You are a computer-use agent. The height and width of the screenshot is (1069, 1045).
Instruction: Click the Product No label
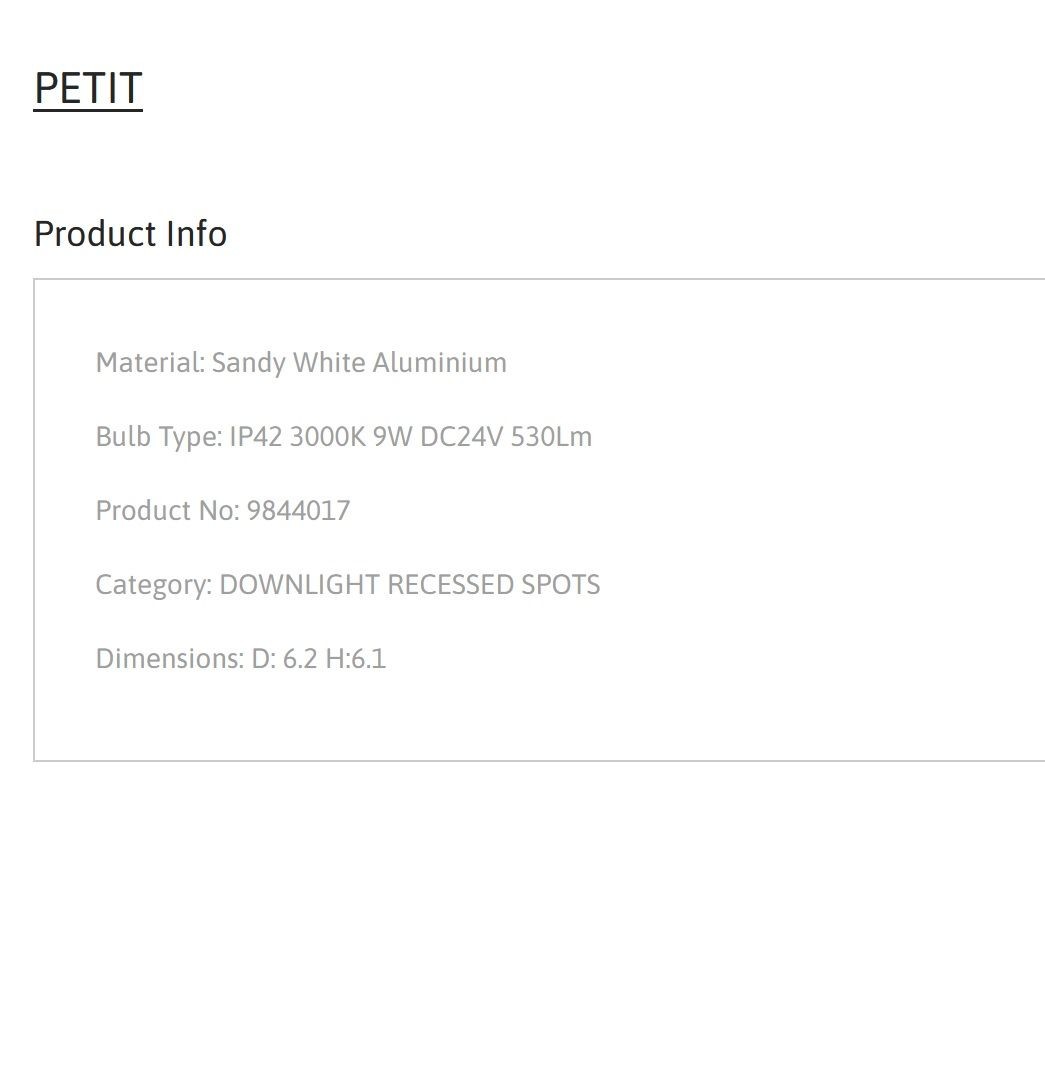[x=167, y=511]
